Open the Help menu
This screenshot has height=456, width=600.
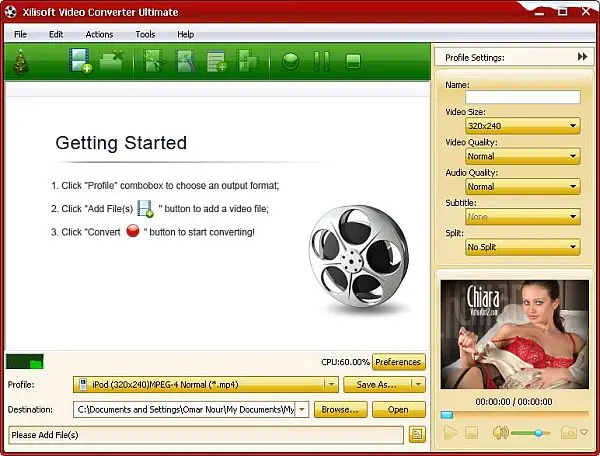click(186, 34)
